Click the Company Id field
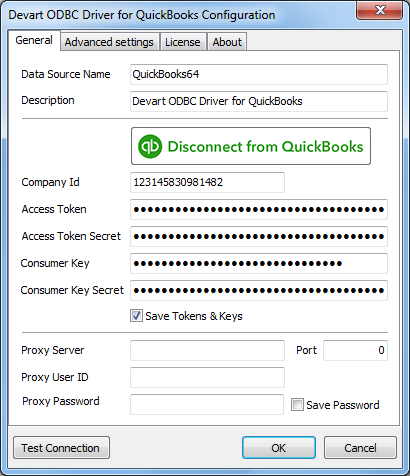This screenshot has height=476, width=410. tap(207, 182)
